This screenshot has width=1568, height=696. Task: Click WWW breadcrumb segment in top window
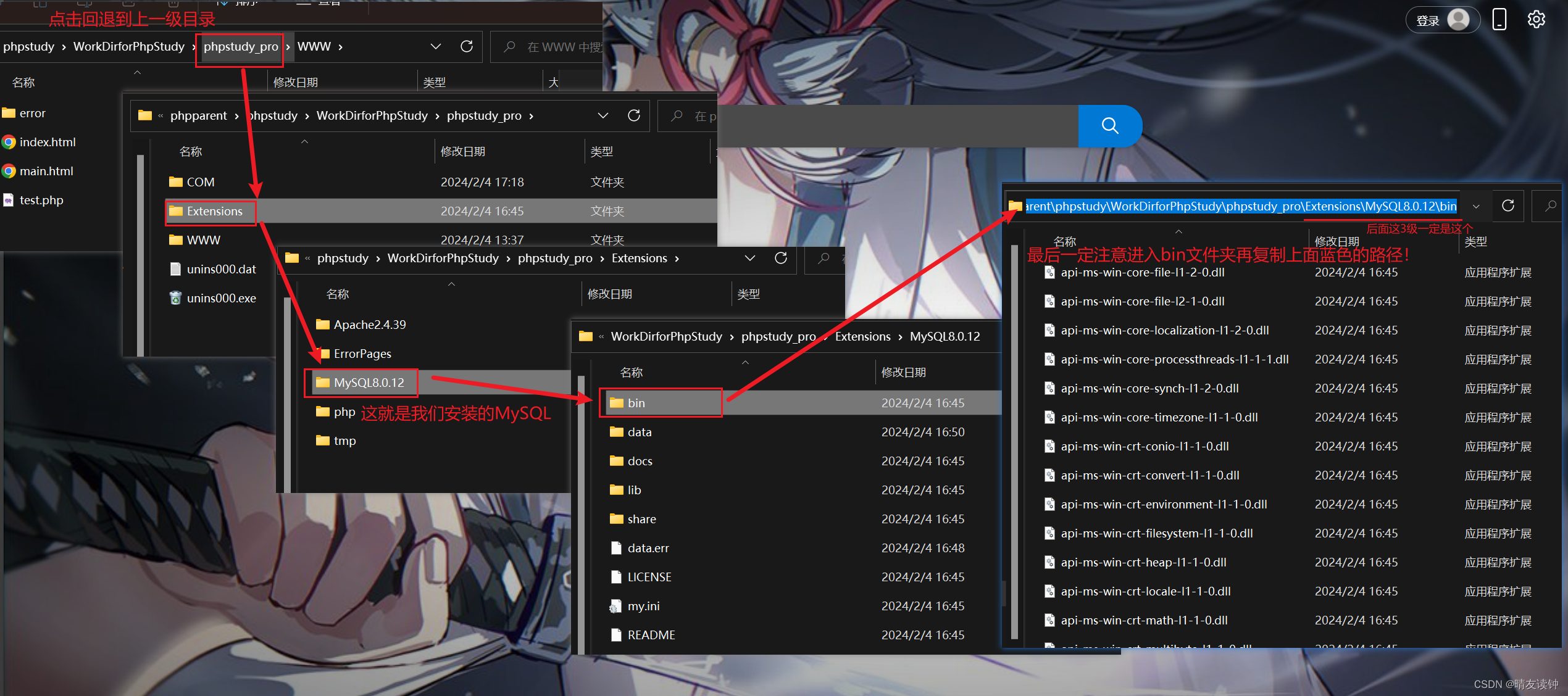(314, 46)
